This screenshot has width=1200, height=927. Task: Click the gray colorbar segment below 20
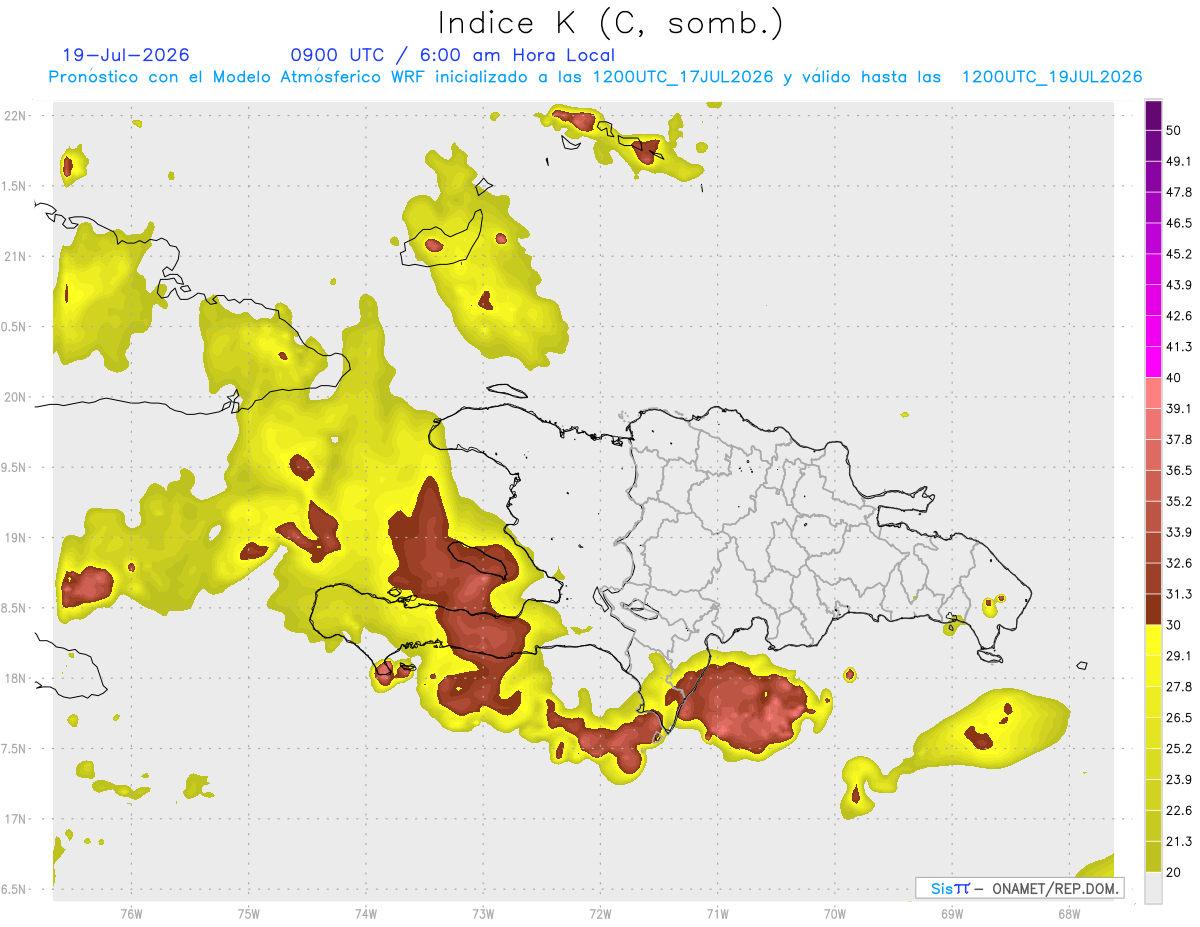pyautogui.click(x=1153, y=888)
